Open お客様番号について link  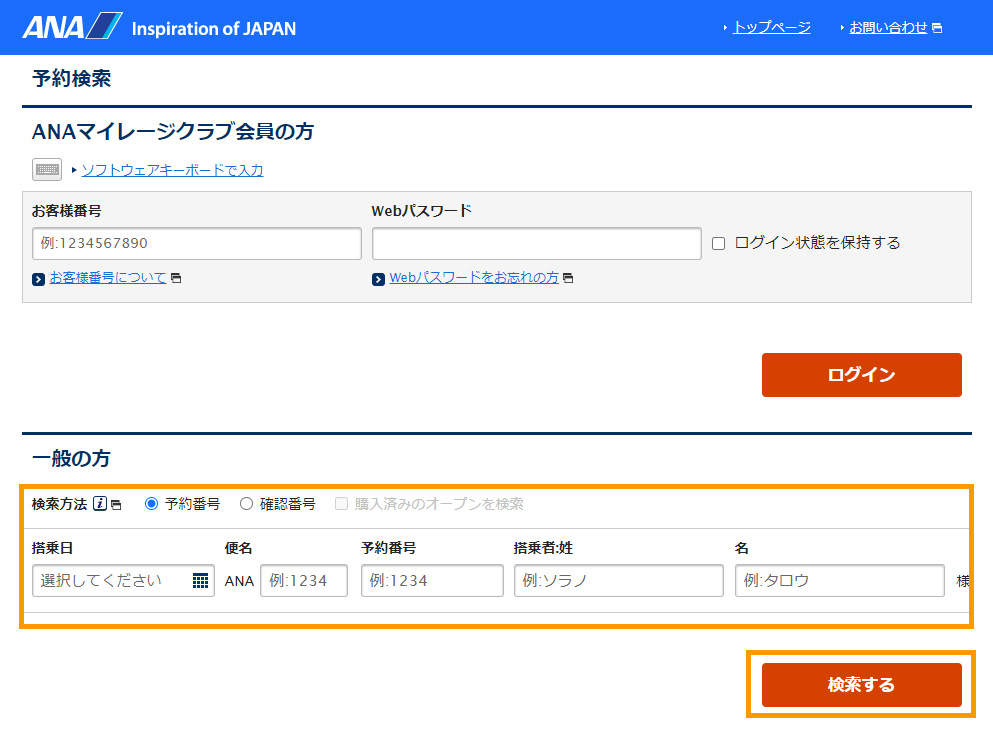point(108,277)
